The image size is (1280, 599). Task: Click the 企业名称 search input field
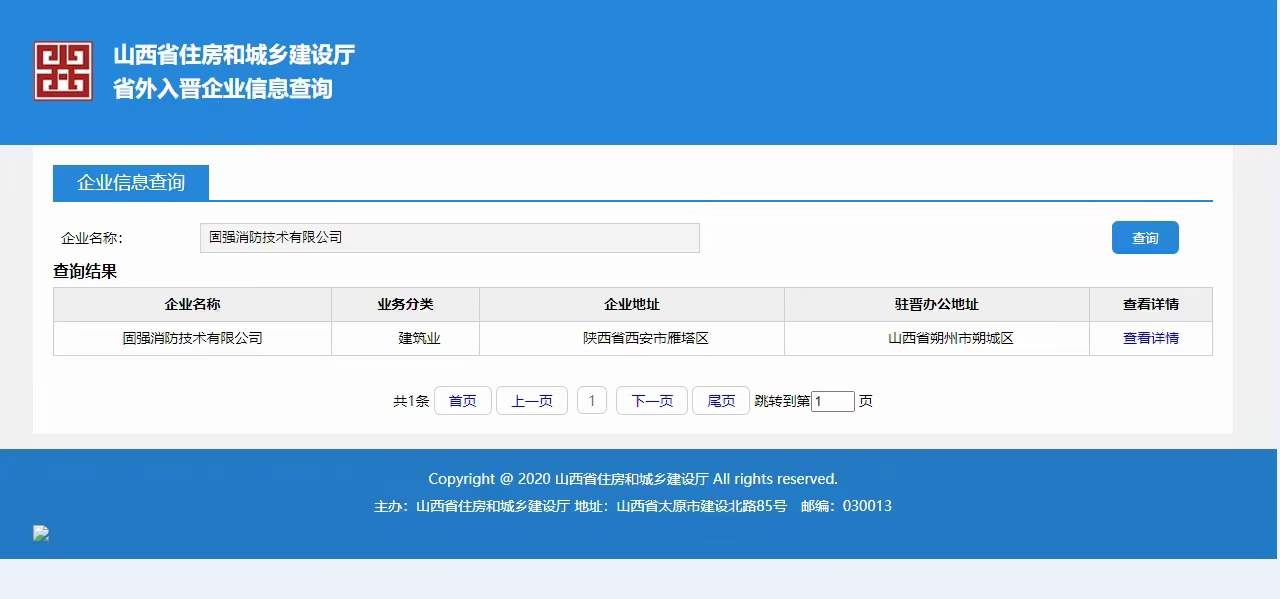pos(449,238)
